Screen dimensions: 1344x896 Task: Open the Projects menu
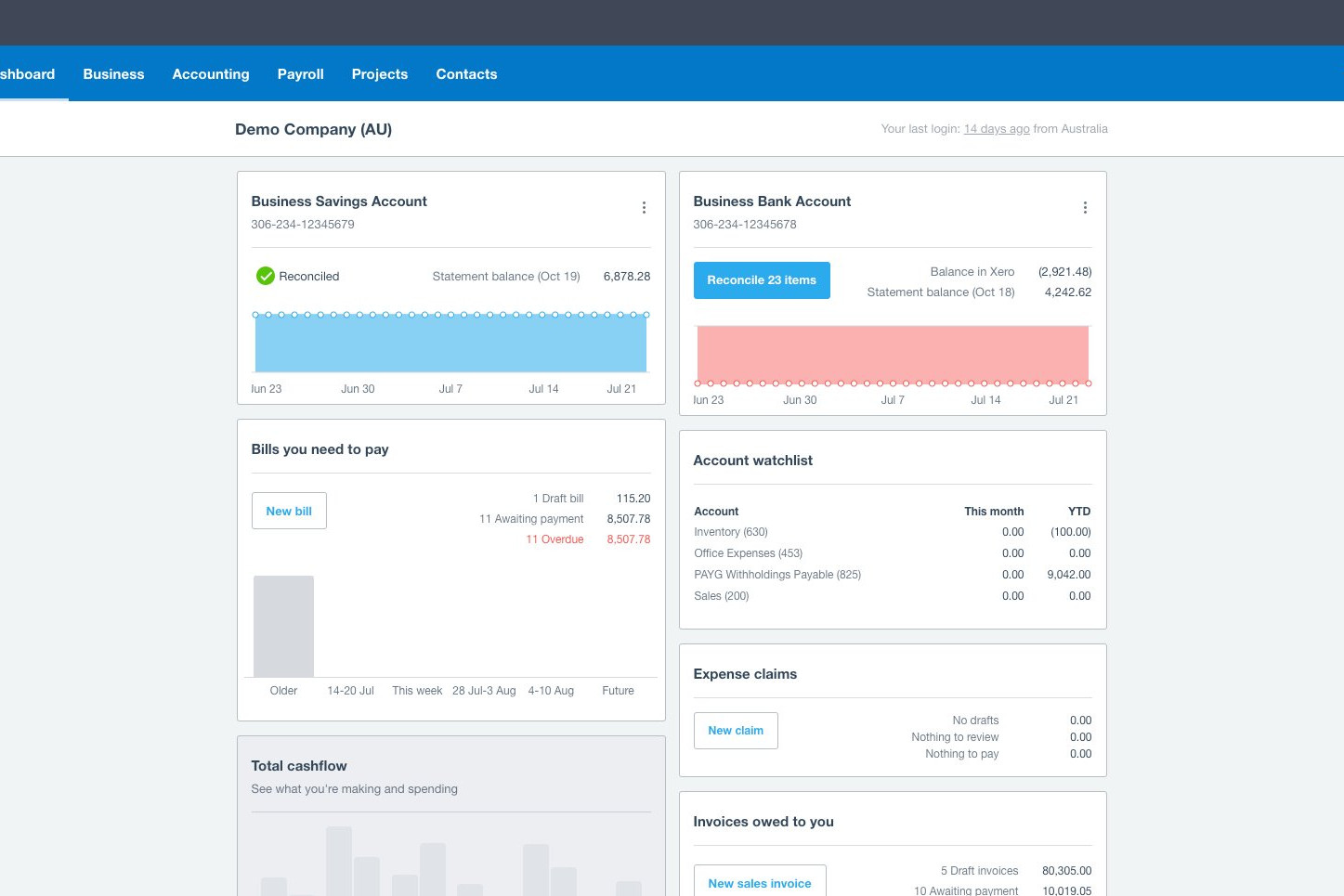[x=380, y=74]
